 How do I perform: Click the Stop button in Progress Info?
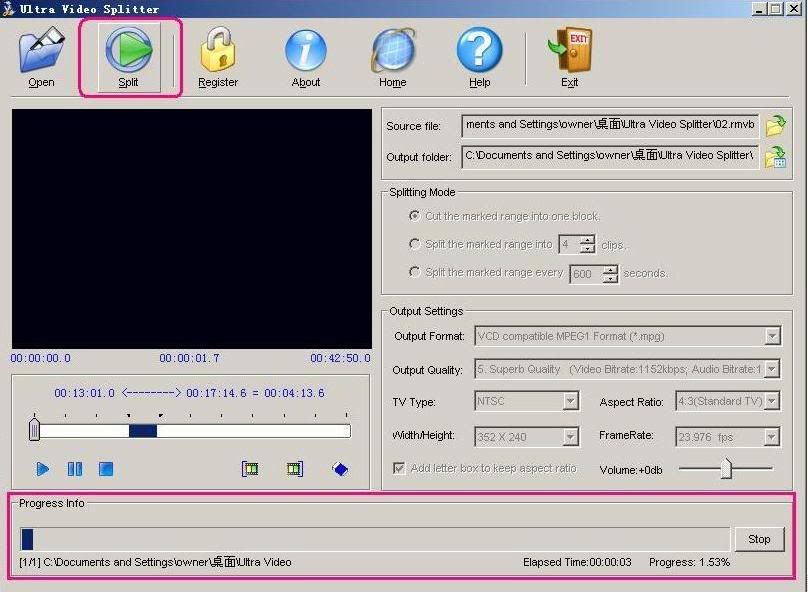759,539
